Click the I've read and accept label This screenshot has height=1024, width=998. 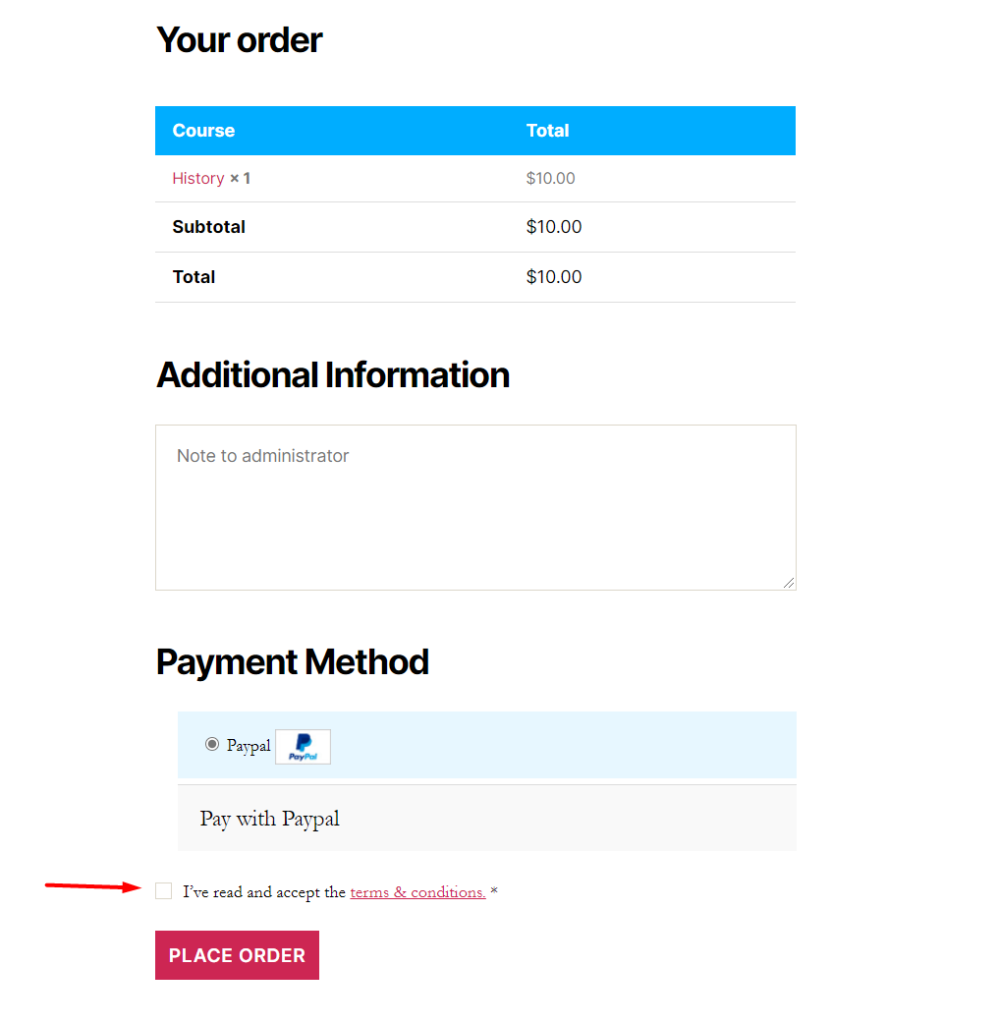click(x=264, y=892)
